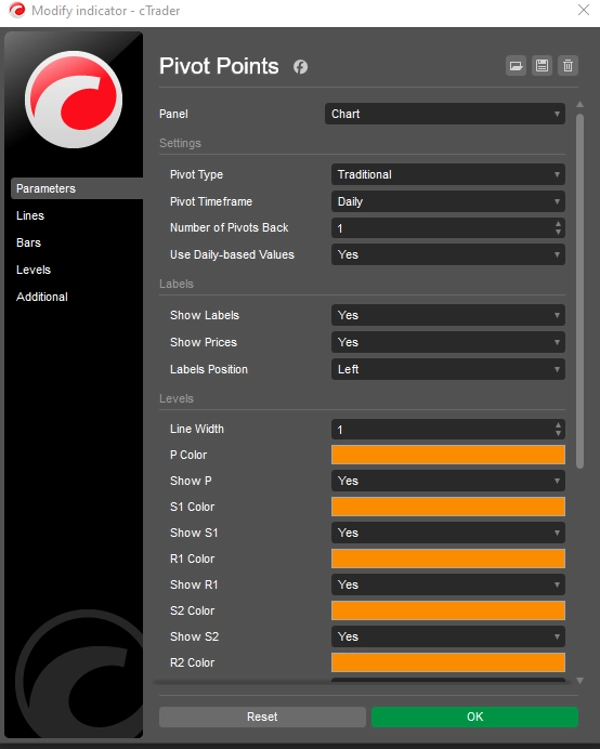The image size is (600, 749).
Task: Switch to the Lines tab
Action: pos(30,216)
